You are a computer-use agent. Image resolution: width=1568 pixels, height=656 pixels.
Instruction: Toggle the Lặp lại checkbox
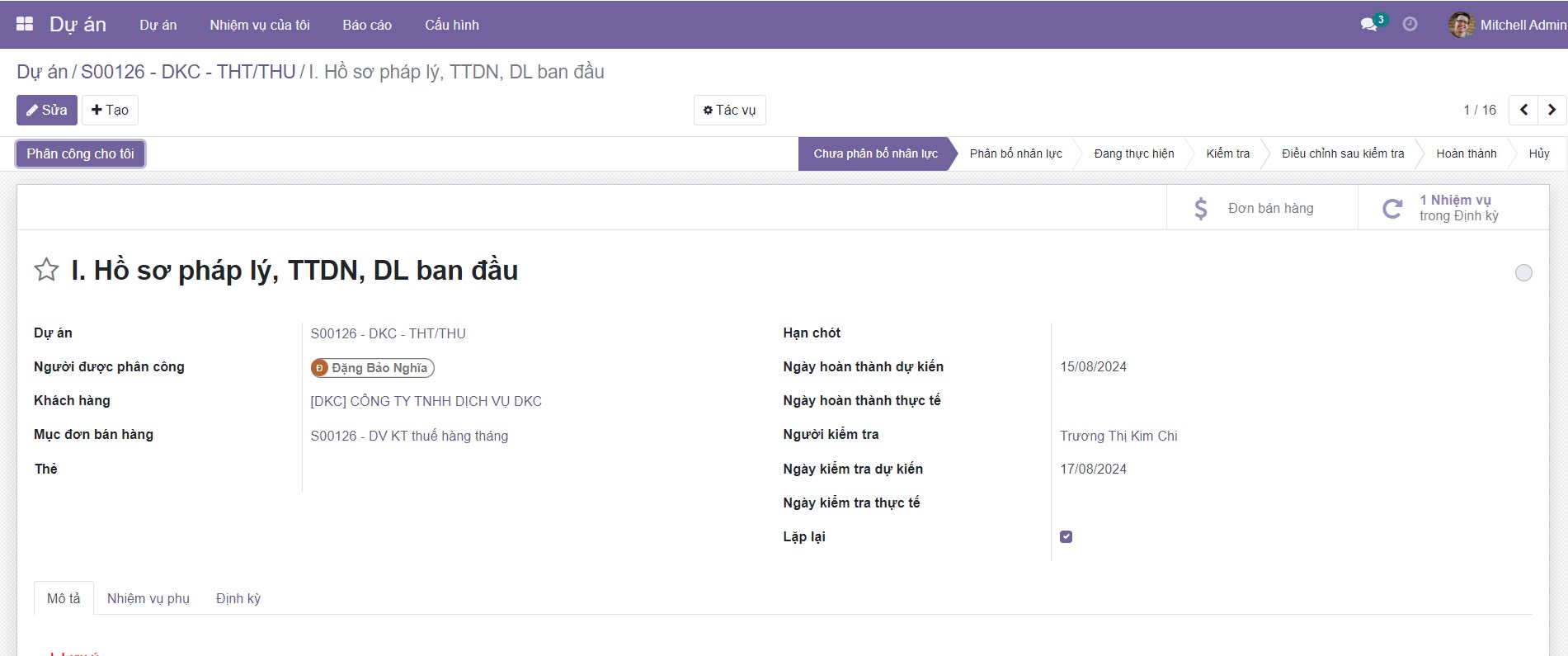click(1066, 536)
